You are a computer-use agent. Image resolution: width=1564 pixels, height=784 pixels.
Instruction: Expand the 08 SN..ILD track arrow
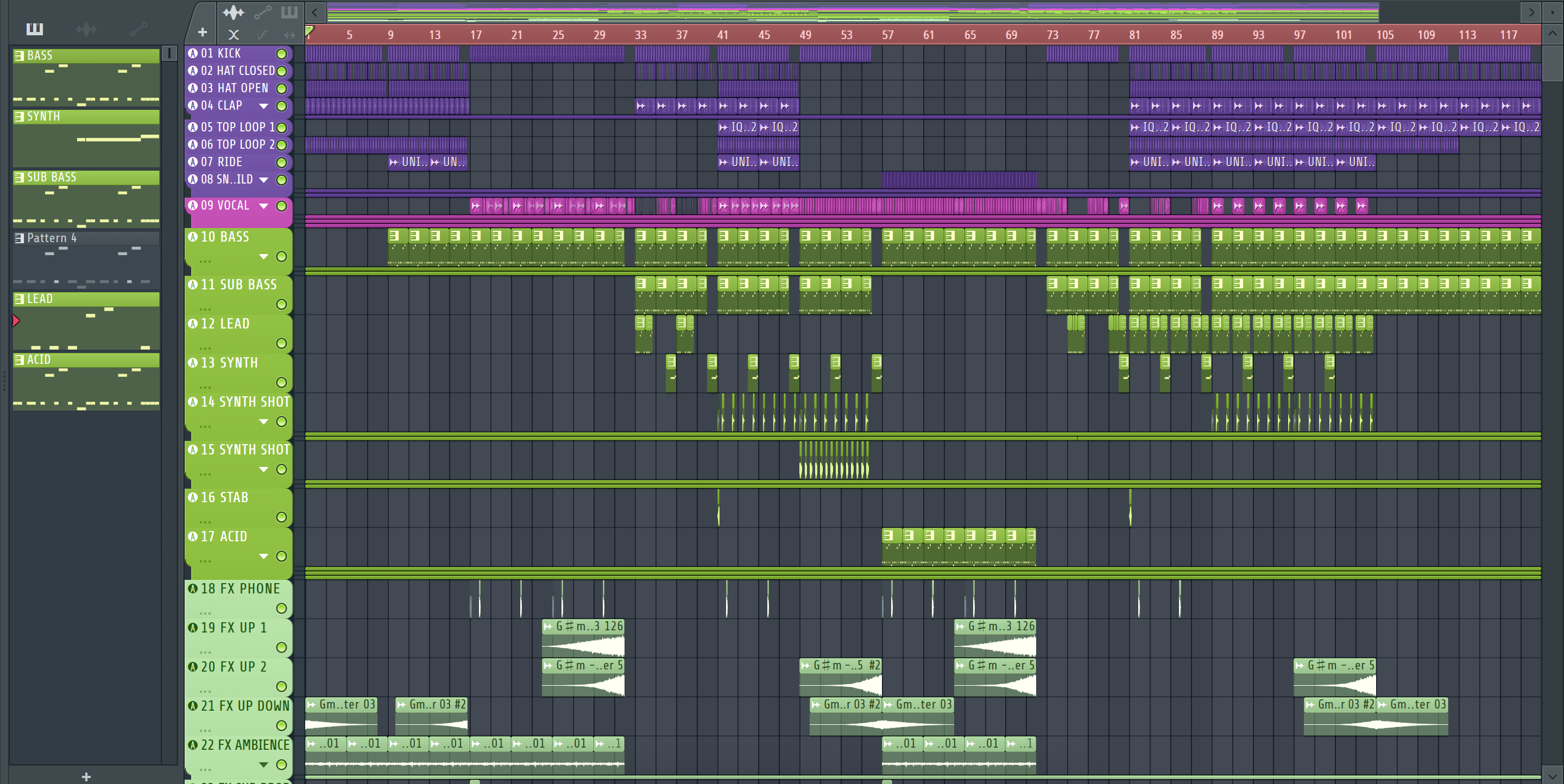click(x=263, y=180)
